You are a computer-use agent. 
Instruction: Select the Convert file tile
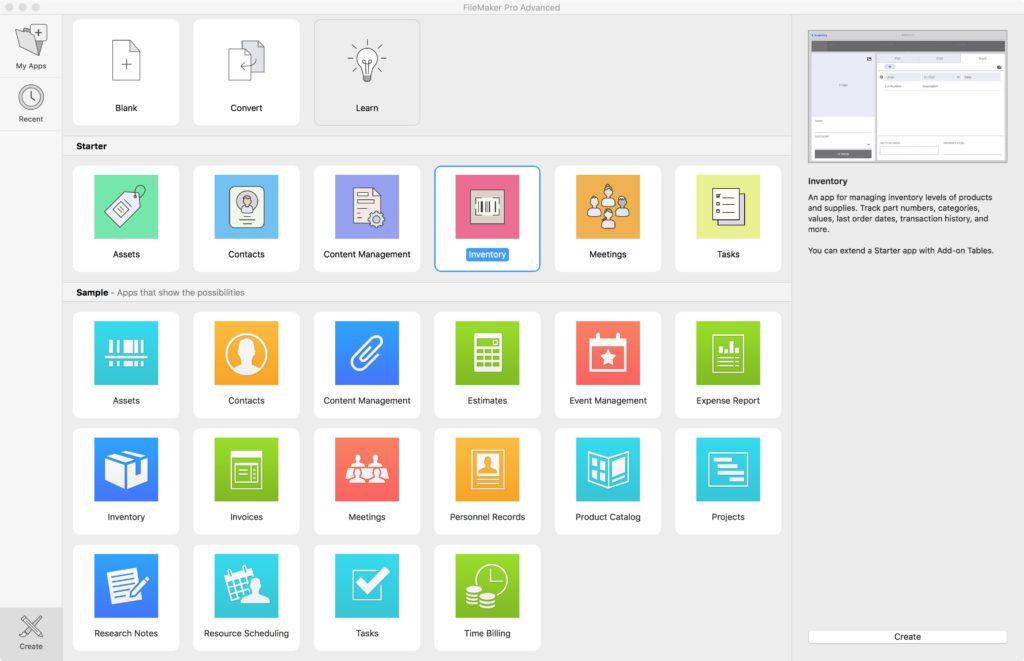pyautogui.click(x=246, y=72)
